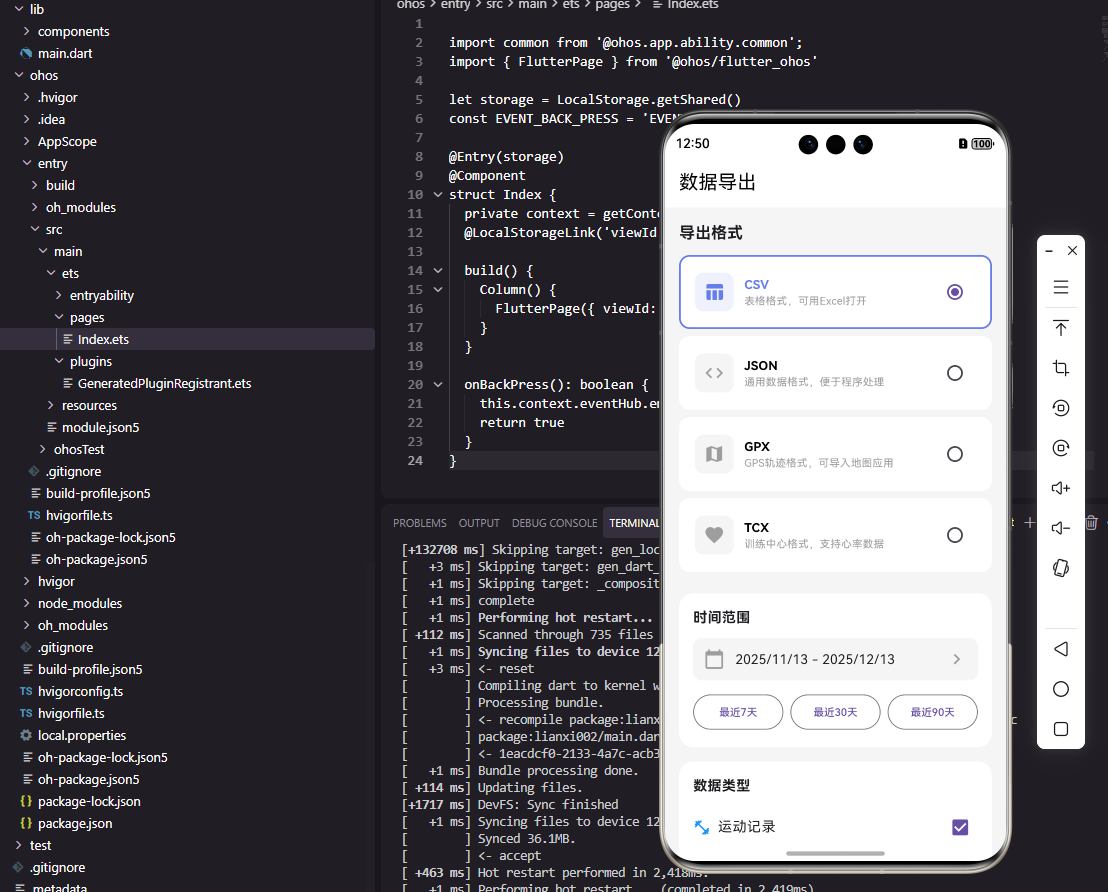
Task: Click the JSON code brackets icon
Action: [x=714, y=373]
